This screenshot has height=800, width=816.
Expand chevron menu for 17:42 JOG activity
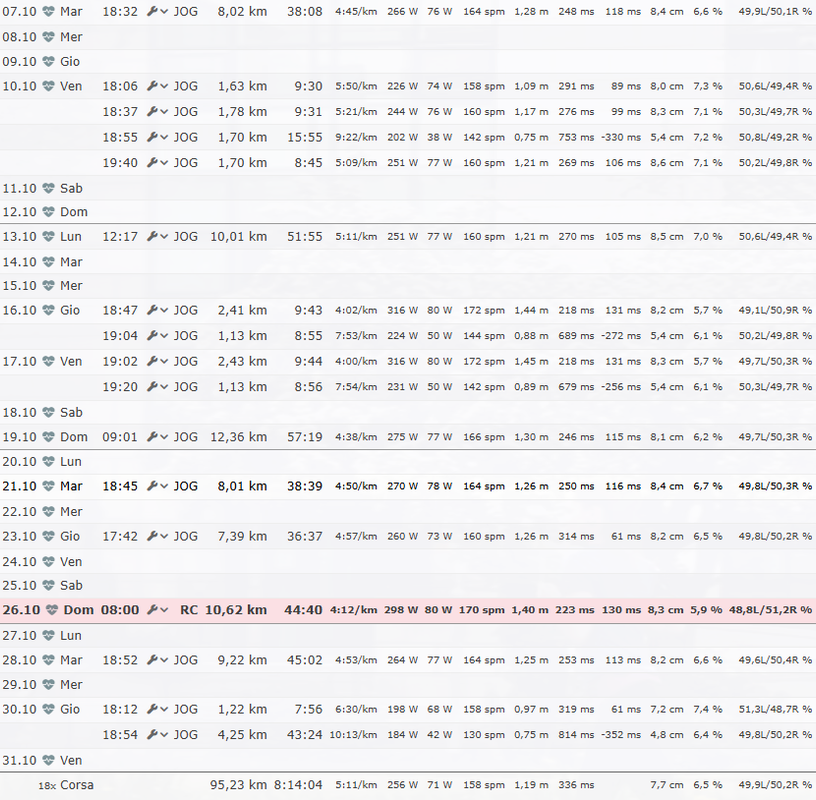(x=164, y=537)
